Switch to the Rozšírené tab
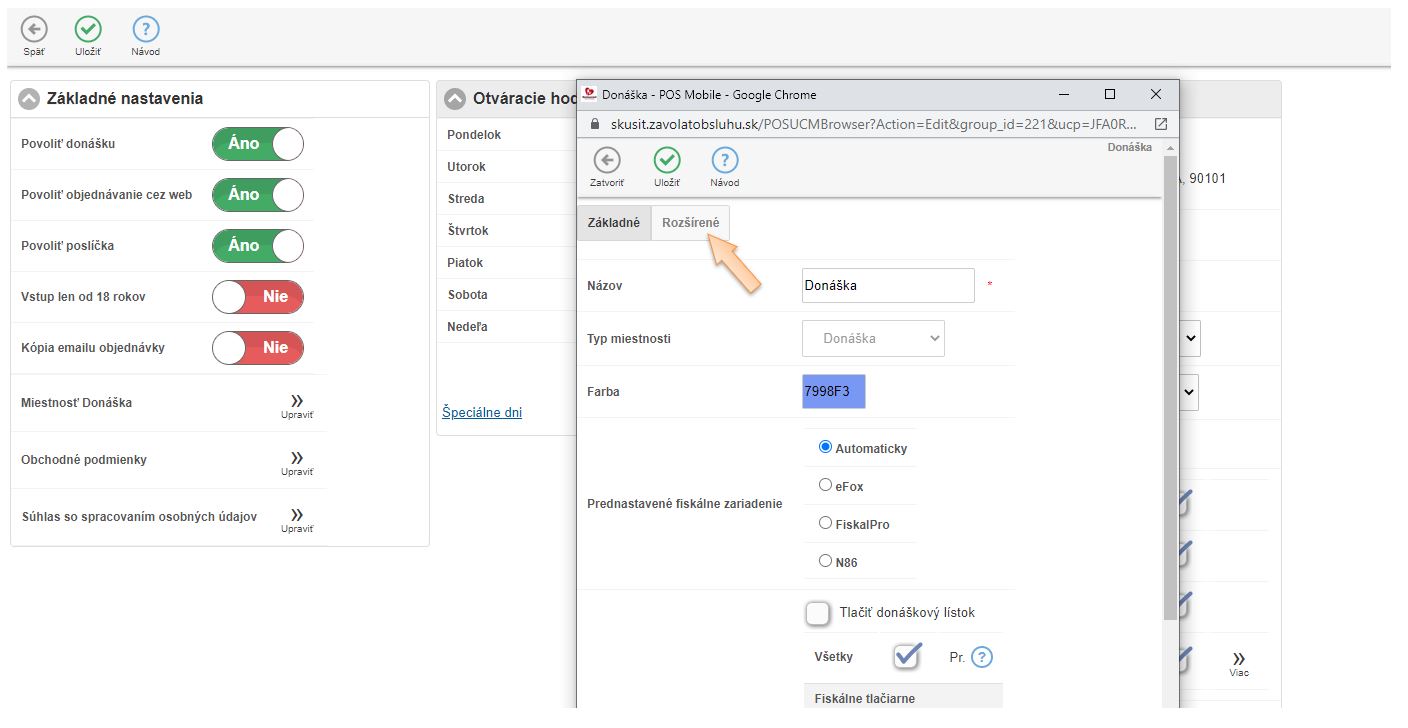This screenshot has width=1408, height=728. coord(690,223)
